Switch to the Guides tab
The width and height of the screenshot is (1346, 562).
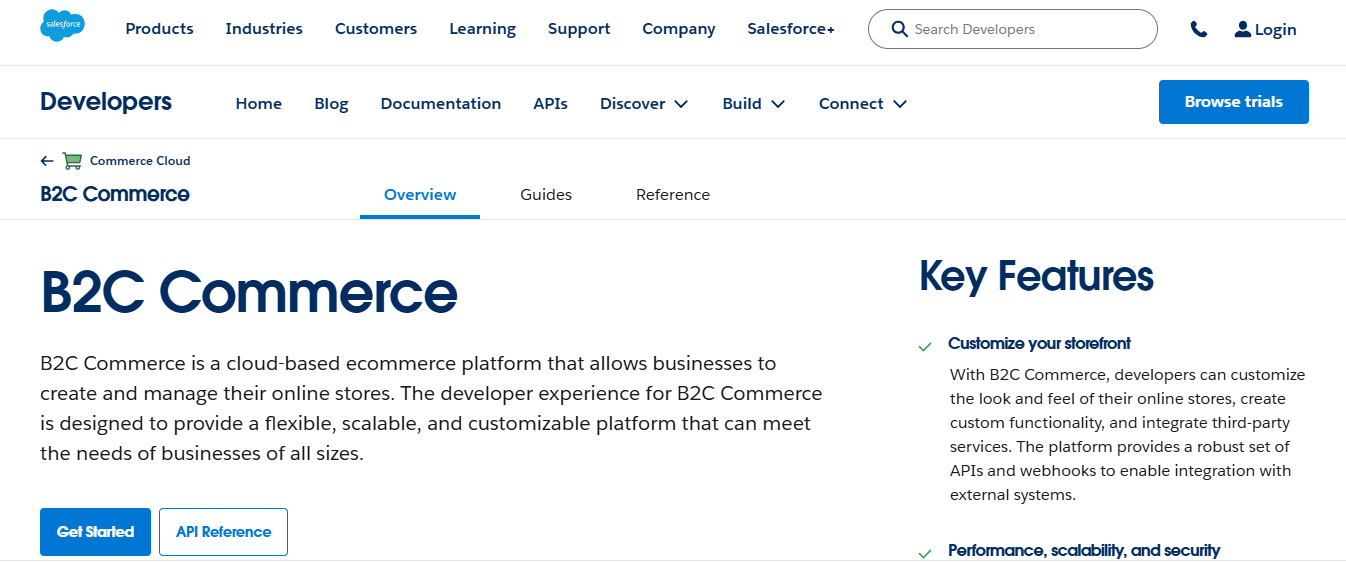click(546, 195)
